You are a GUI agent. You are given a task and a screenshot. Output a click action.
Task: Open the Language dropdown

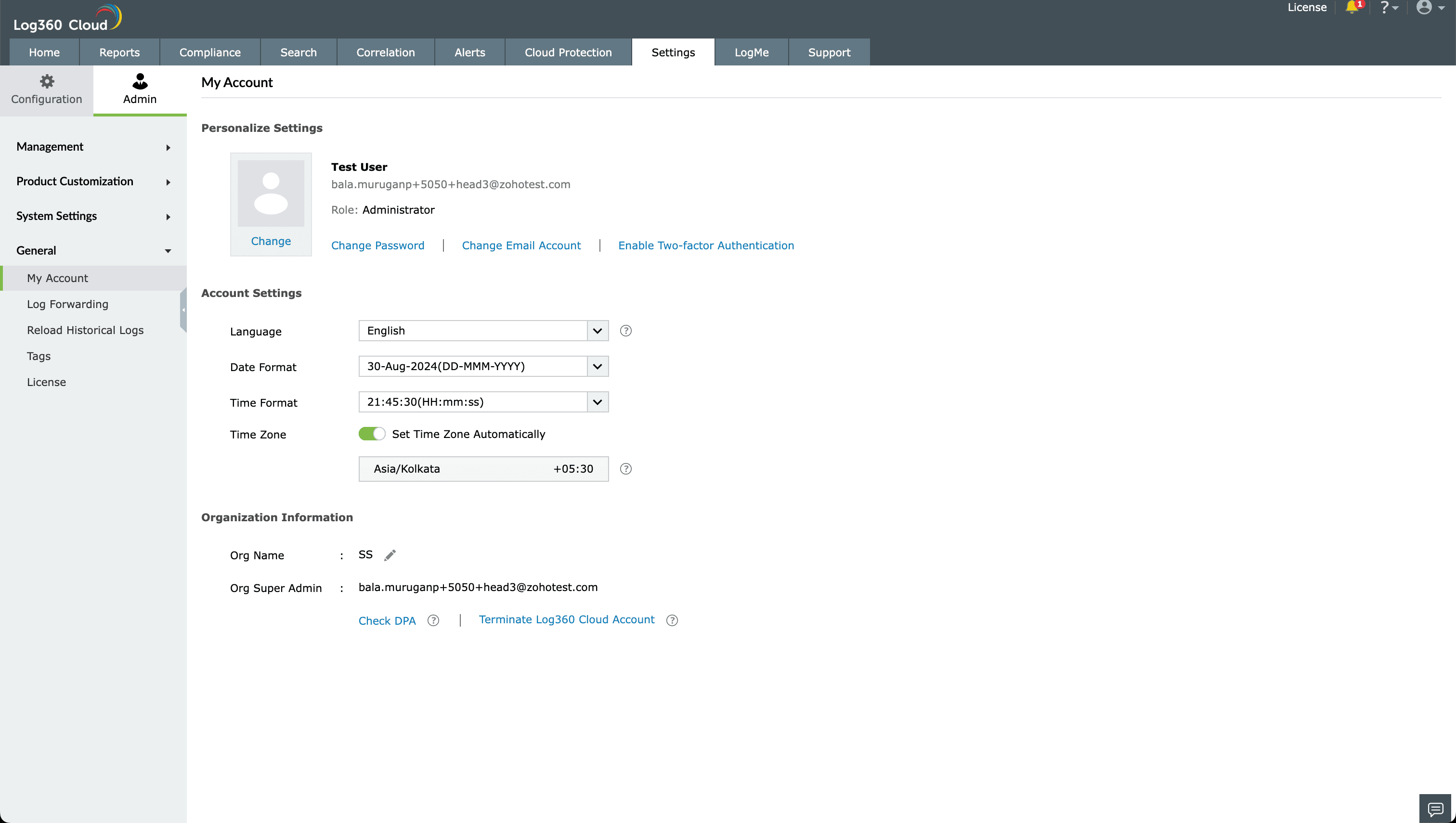597,331
